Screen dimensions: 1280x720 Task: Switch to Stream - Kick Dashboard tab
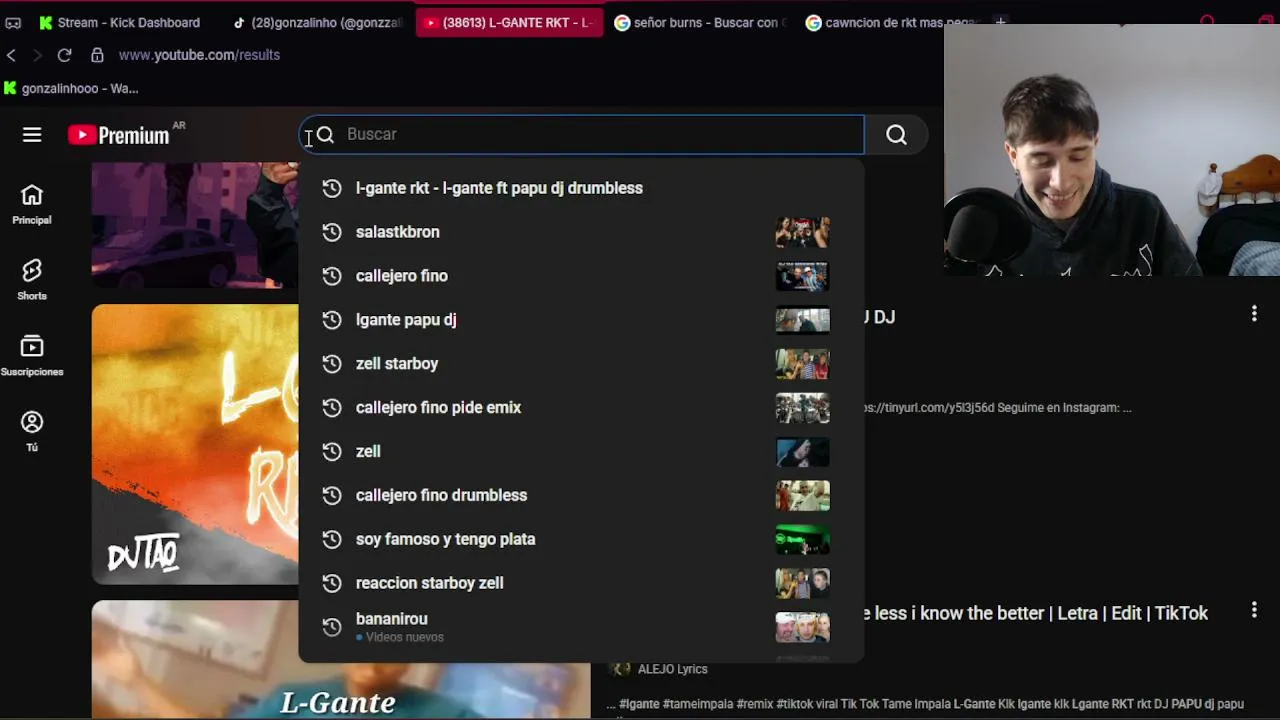(119, 22)
